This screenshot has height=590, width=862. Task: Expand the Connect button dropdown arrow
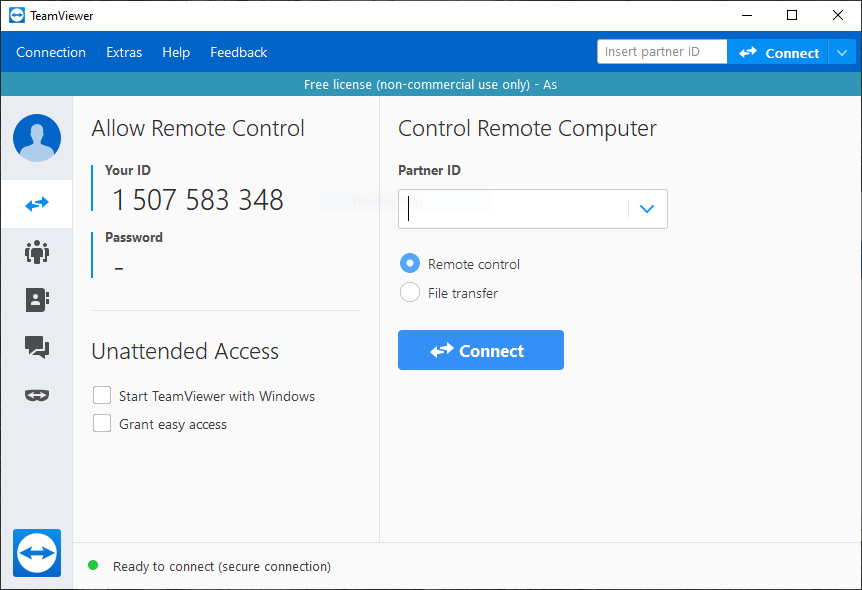[842, 52]
